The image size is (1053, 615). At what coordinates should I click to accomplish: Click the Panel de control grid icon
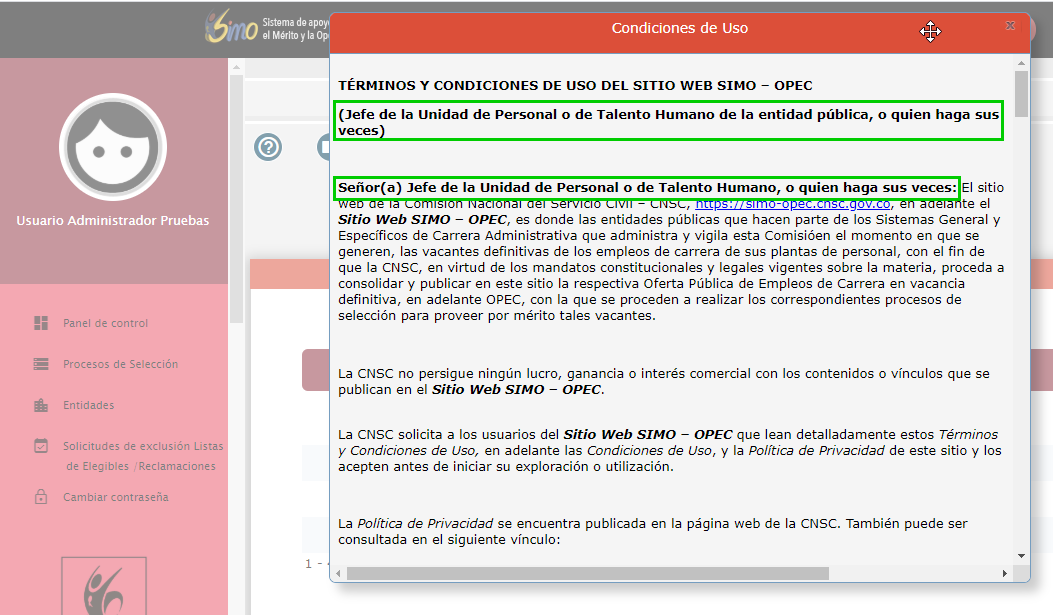click(x=41, y=323)
